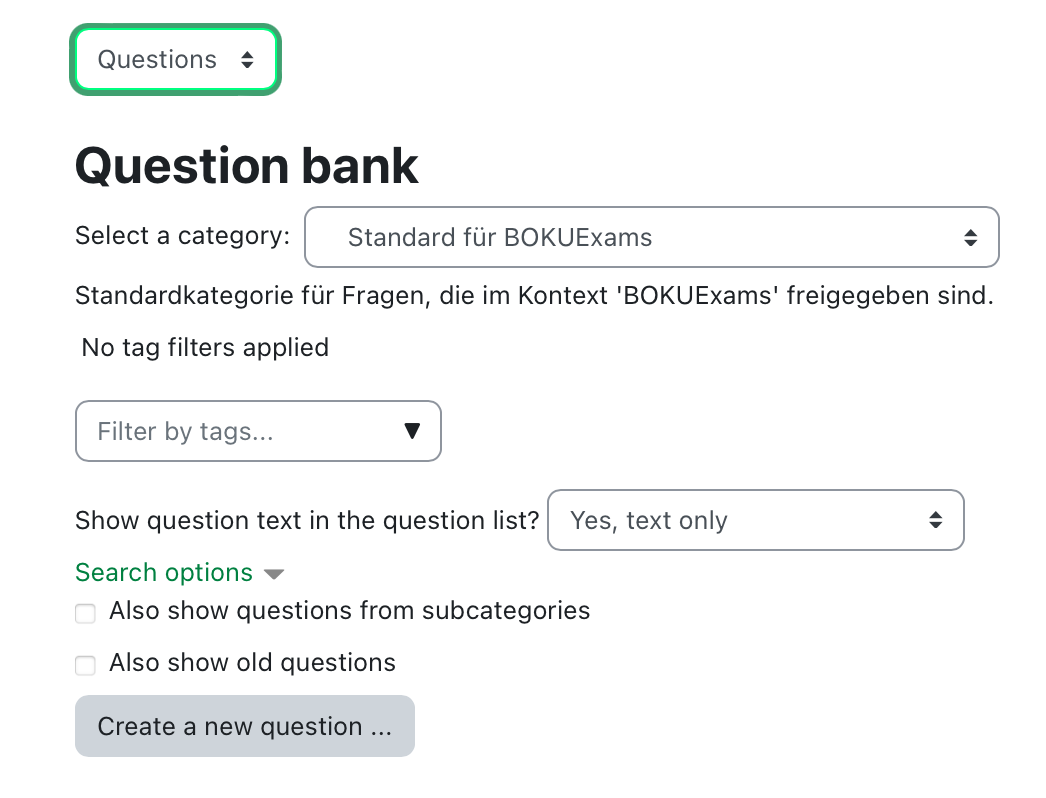Click the category selector's up-down arrows icon
The height and width of the screenshot is (798, 1046).
pyautogui.click(x=971, y=238)
